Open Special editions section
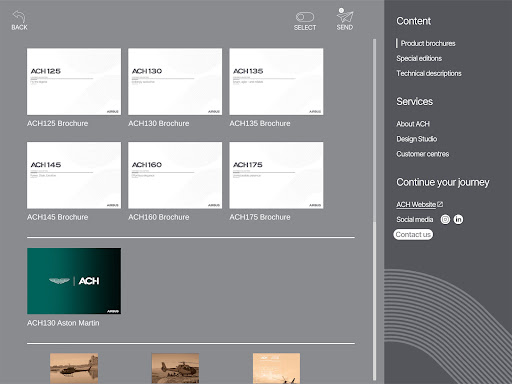The image size is (512, 384). pos(419,58)
